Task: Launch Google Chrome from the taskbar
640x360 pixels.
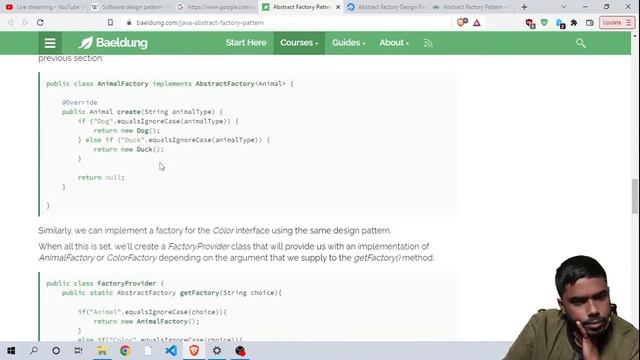Action: tap(125, 351)
